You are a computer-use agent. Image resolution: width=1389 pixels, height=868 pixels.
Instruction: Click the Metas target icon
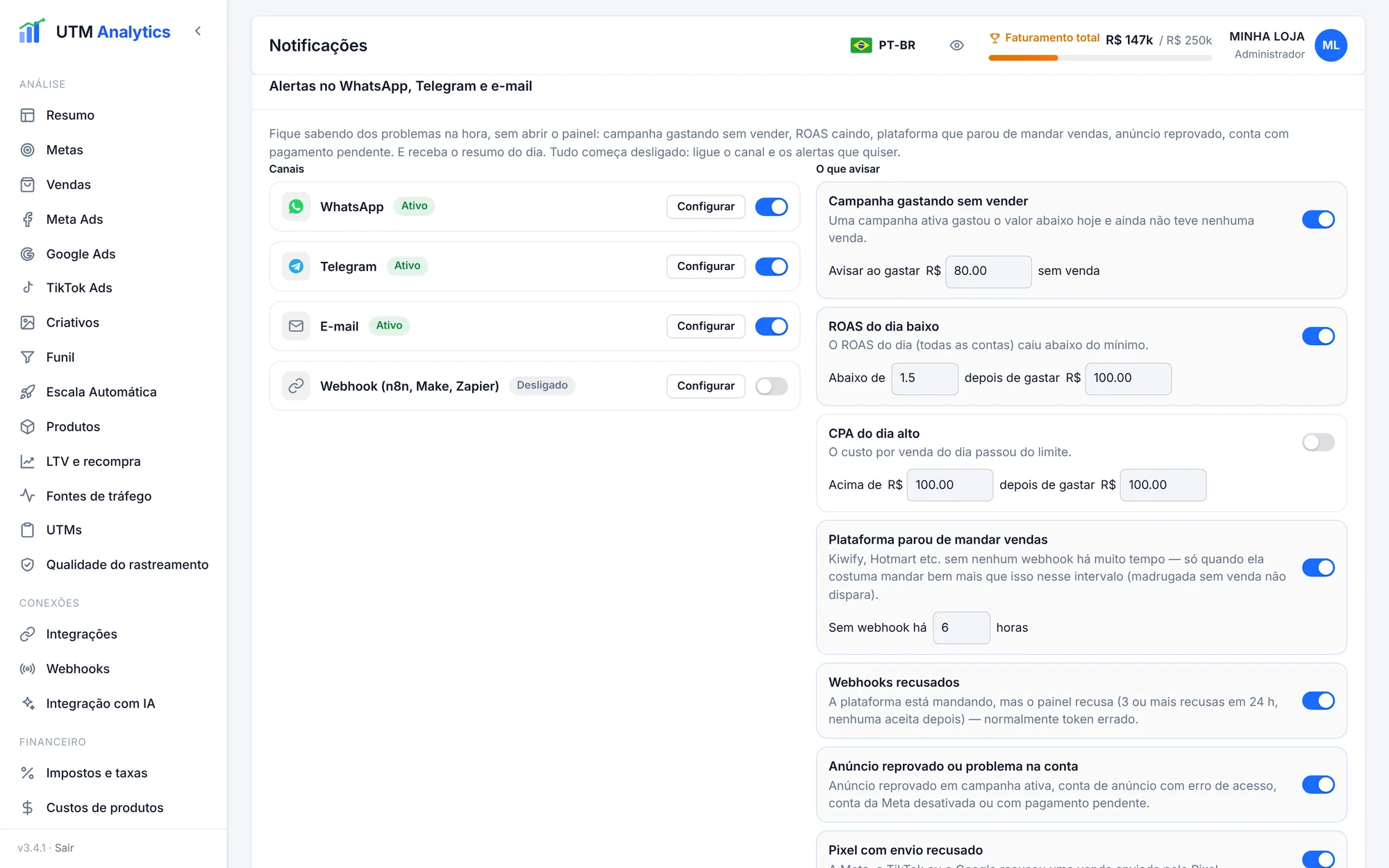(28, 150)
